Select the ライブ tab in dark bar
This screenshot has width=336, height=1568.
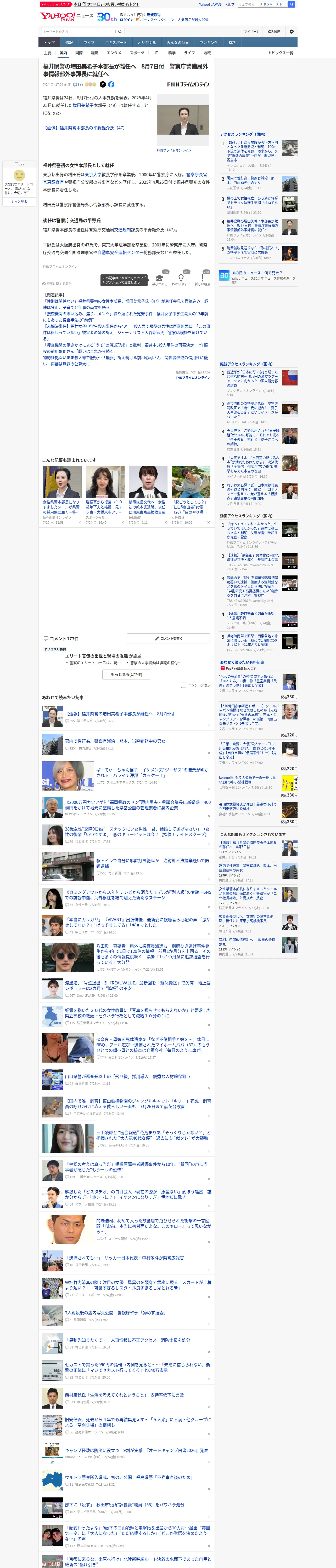pyautogui.click(x=89, y=43)
